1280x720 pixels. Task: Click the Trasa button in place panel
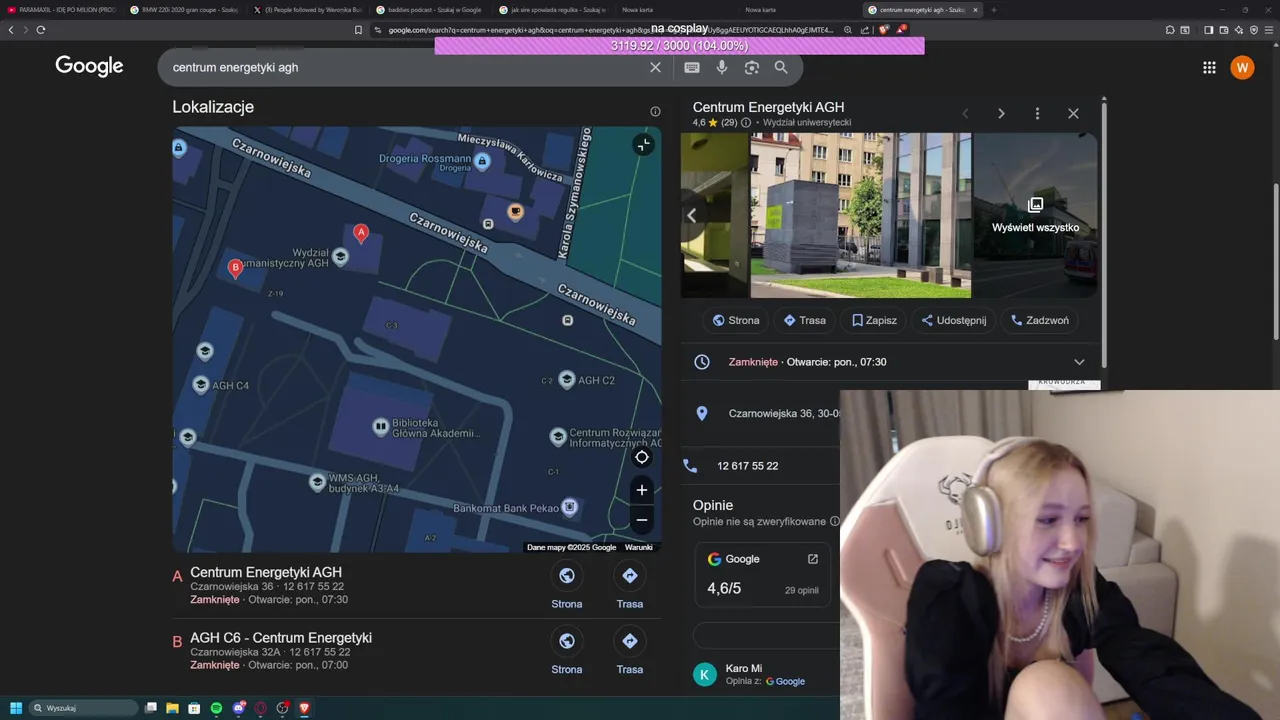[804, 320]
